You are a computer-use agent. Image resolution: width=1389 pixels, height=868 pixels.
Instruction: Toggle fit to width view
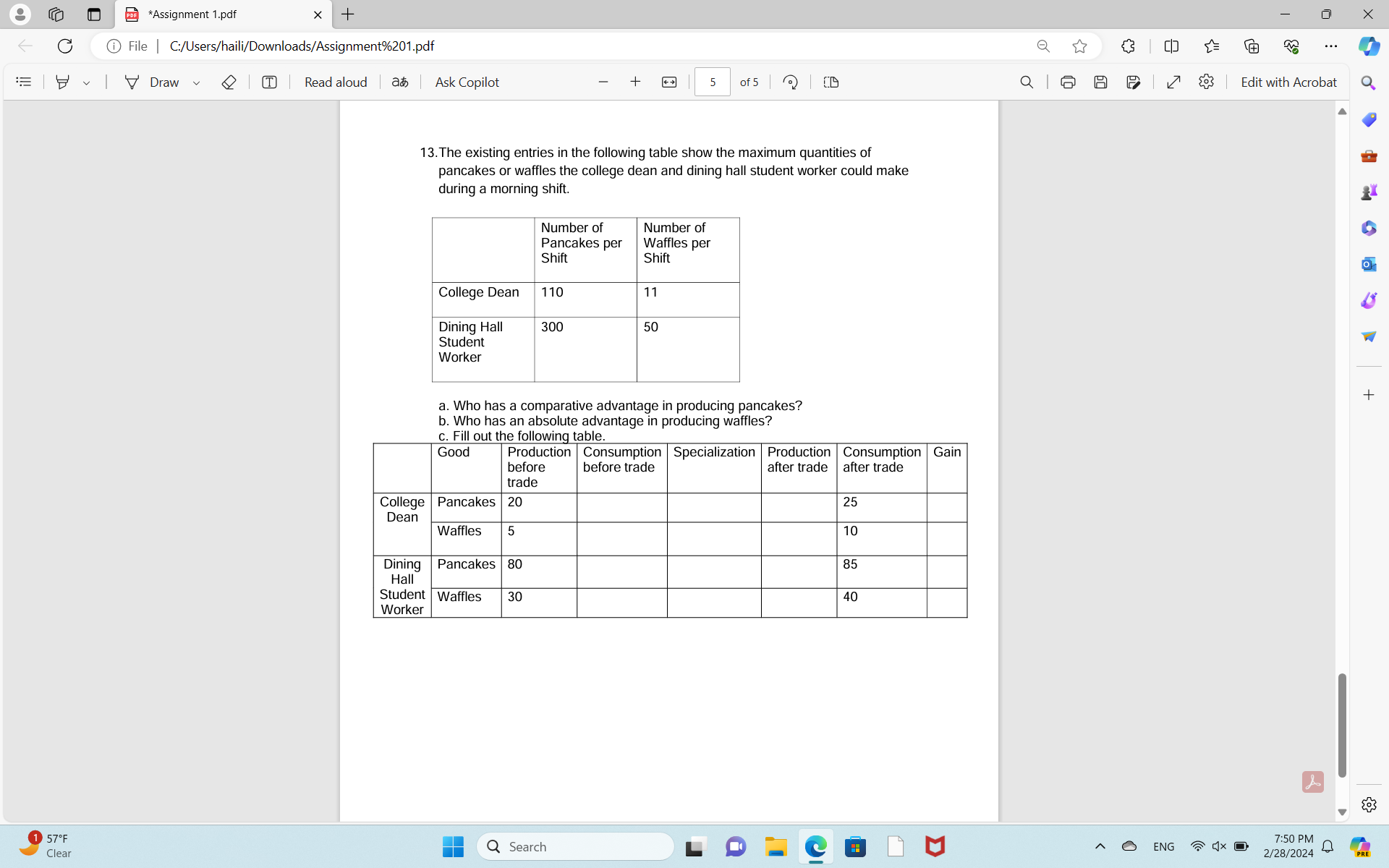click(668, 82)
